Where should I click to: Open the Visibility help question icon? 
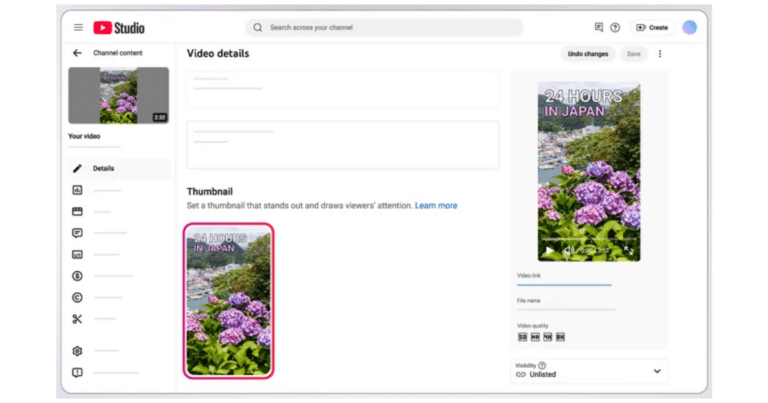click(x=542, y=365)
